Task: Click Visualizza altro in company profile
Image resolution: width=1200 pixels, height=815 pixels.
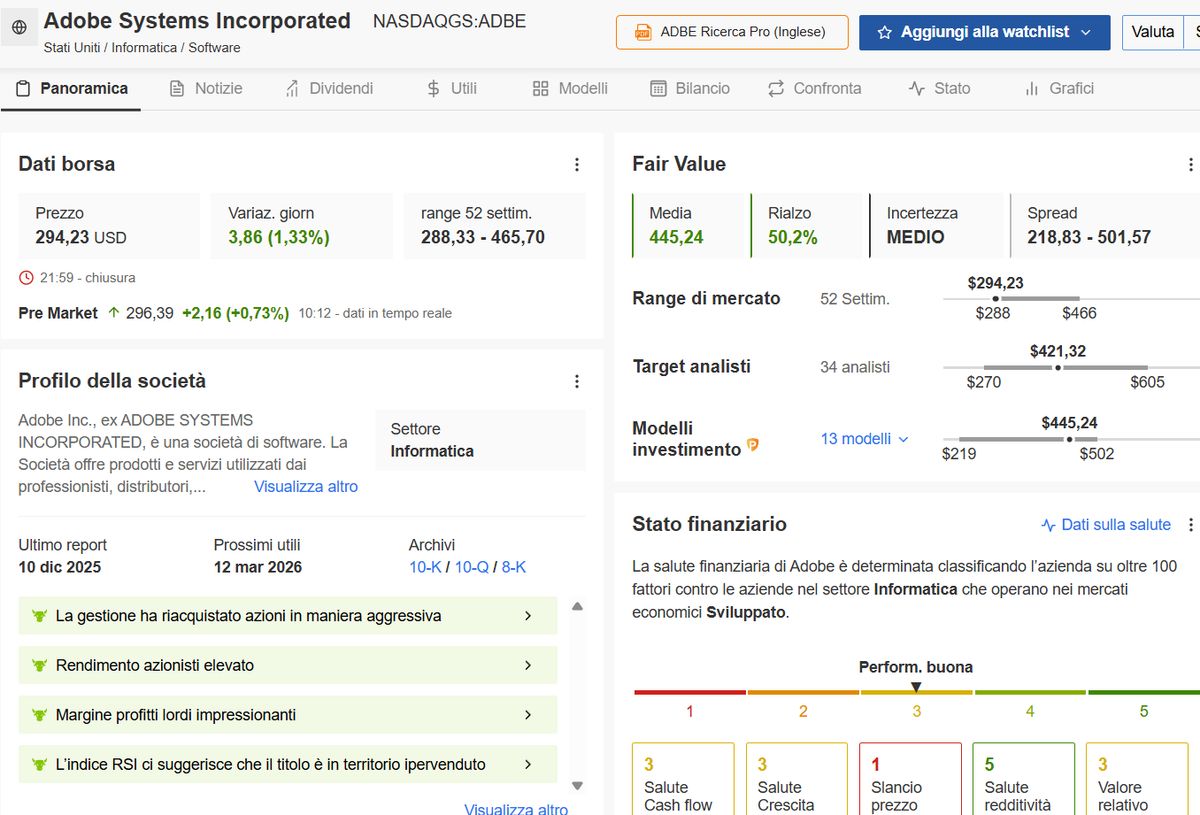Action: pyautogui.click(x=305, y=487)
